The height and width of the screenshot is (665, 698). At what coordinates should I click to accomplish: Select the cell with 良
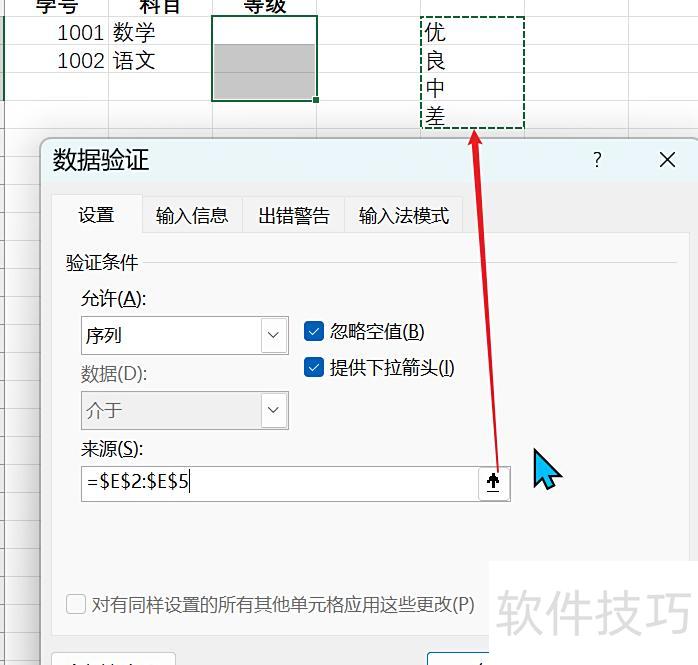pos(472,59)
